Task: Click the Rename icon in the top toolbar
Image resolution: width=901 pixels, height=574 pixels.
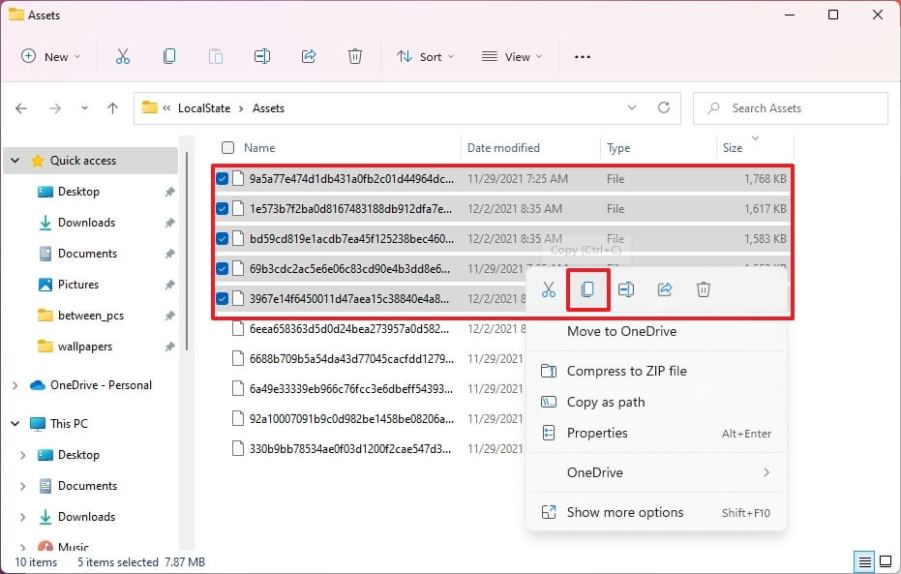Action: click(x=262, y=56)
